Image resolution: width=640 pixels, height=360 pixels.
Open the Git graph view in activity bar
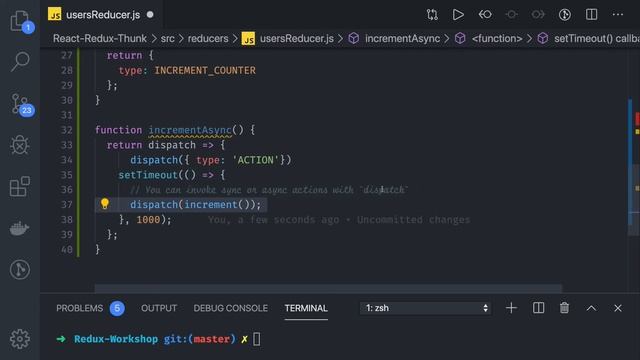[20, 269]
